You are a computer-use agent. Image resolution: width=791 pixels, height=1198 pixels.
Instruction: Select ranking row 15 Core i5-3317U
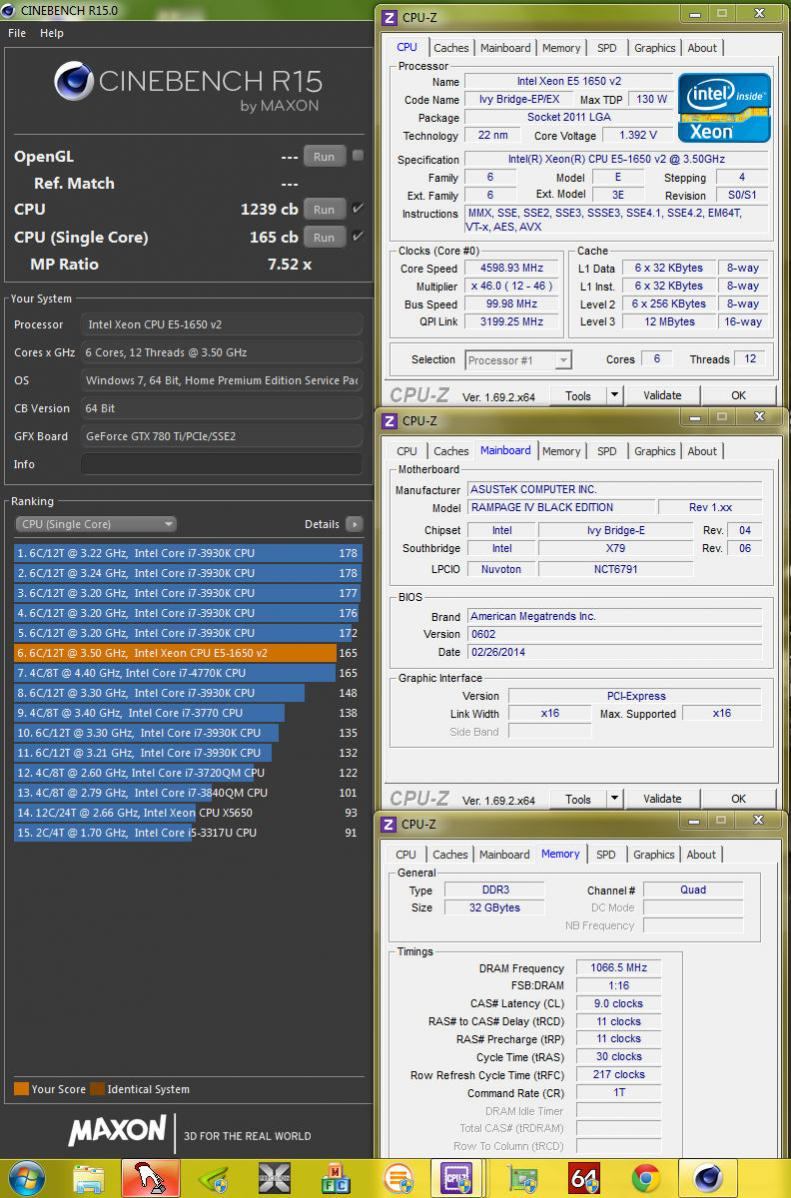(x=187, y=833)
